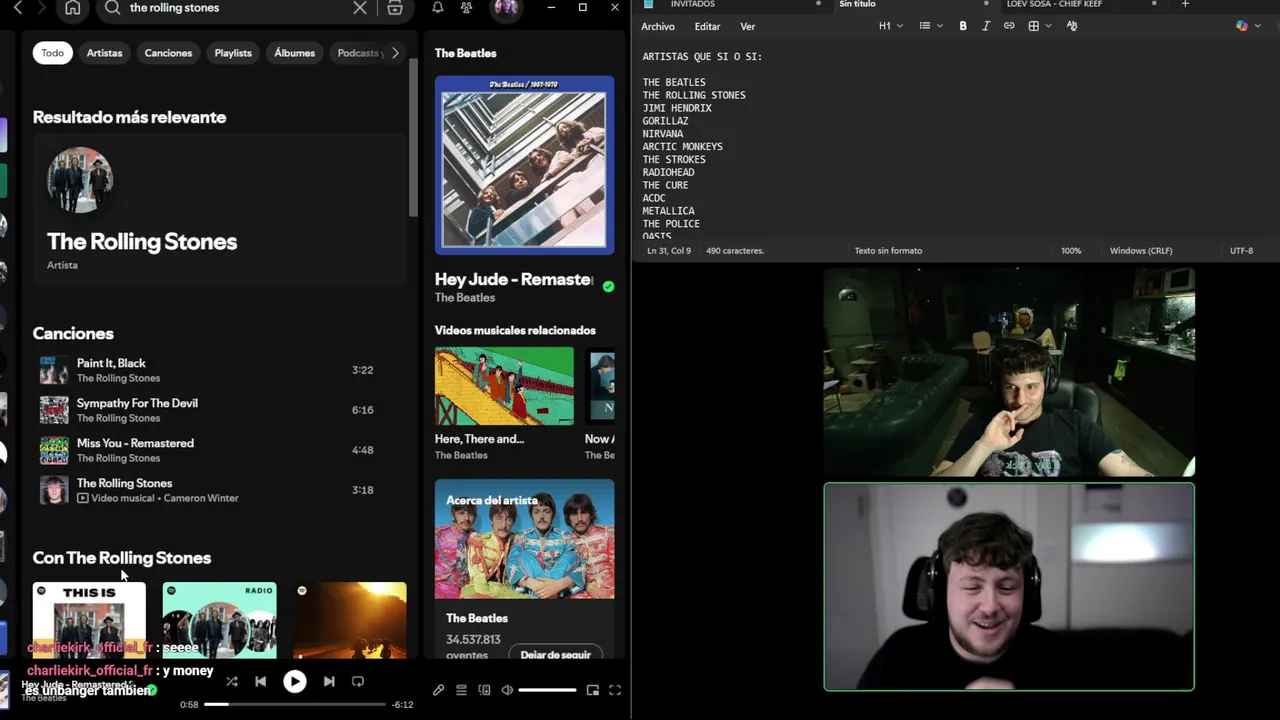Open table dropdown in Notepad

pyautogui.click(x=1039, y=26)
